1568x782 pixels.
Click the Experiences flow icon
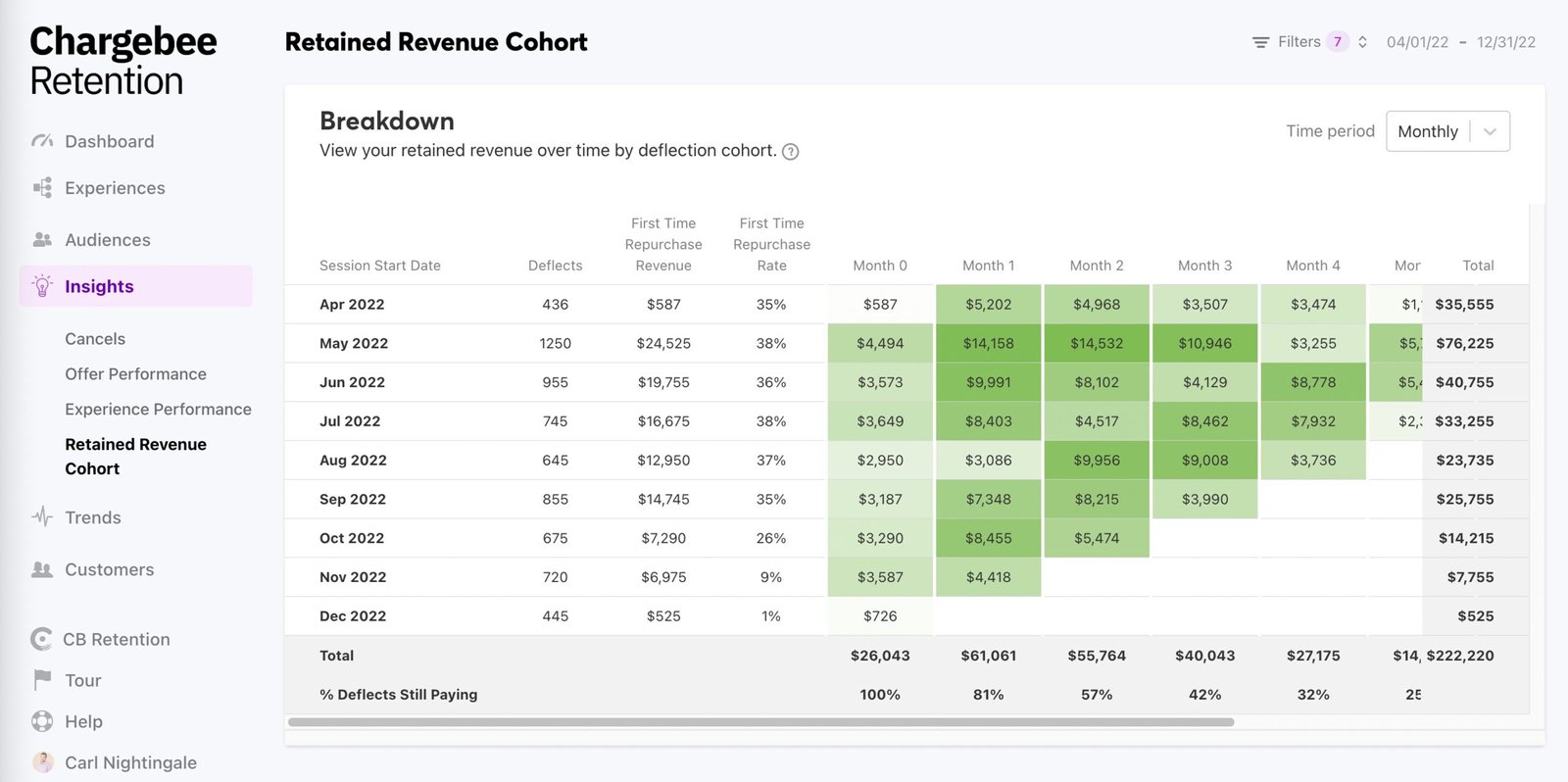tap(42, 188)
